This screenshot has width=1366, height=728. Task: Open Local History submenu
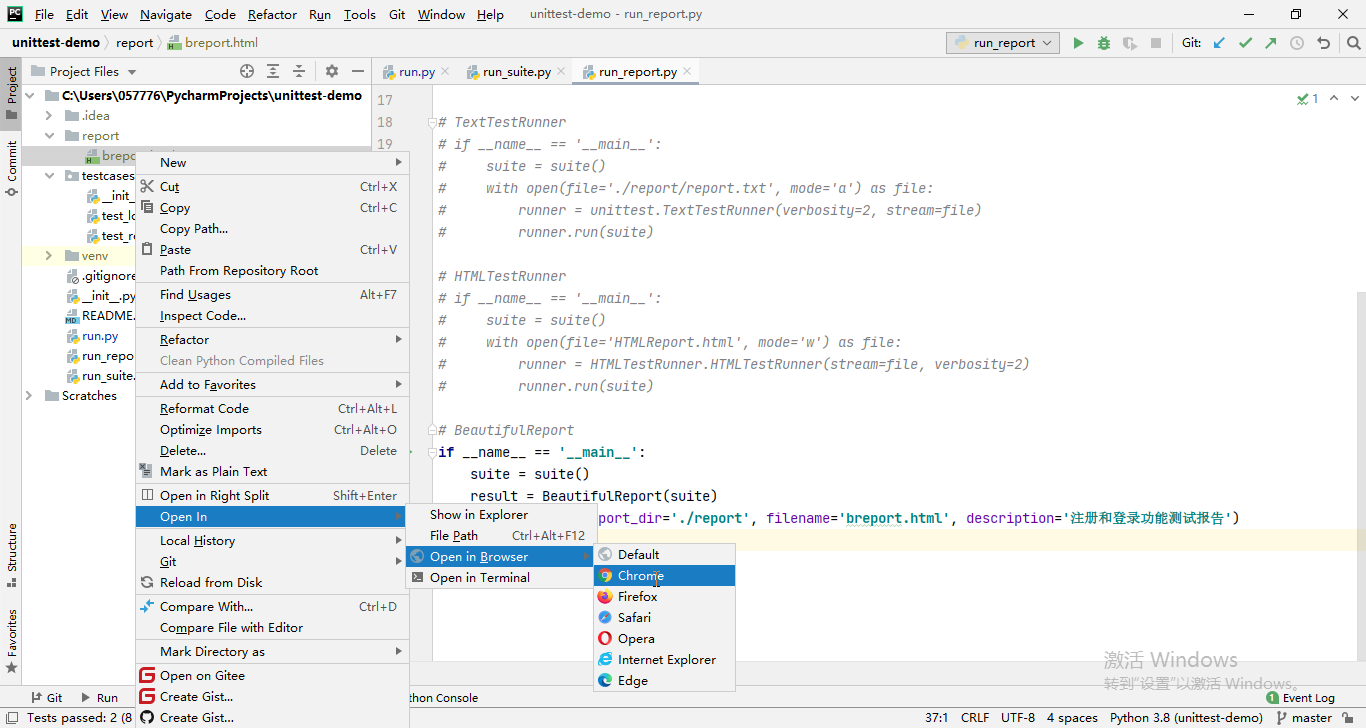[272, 541]
